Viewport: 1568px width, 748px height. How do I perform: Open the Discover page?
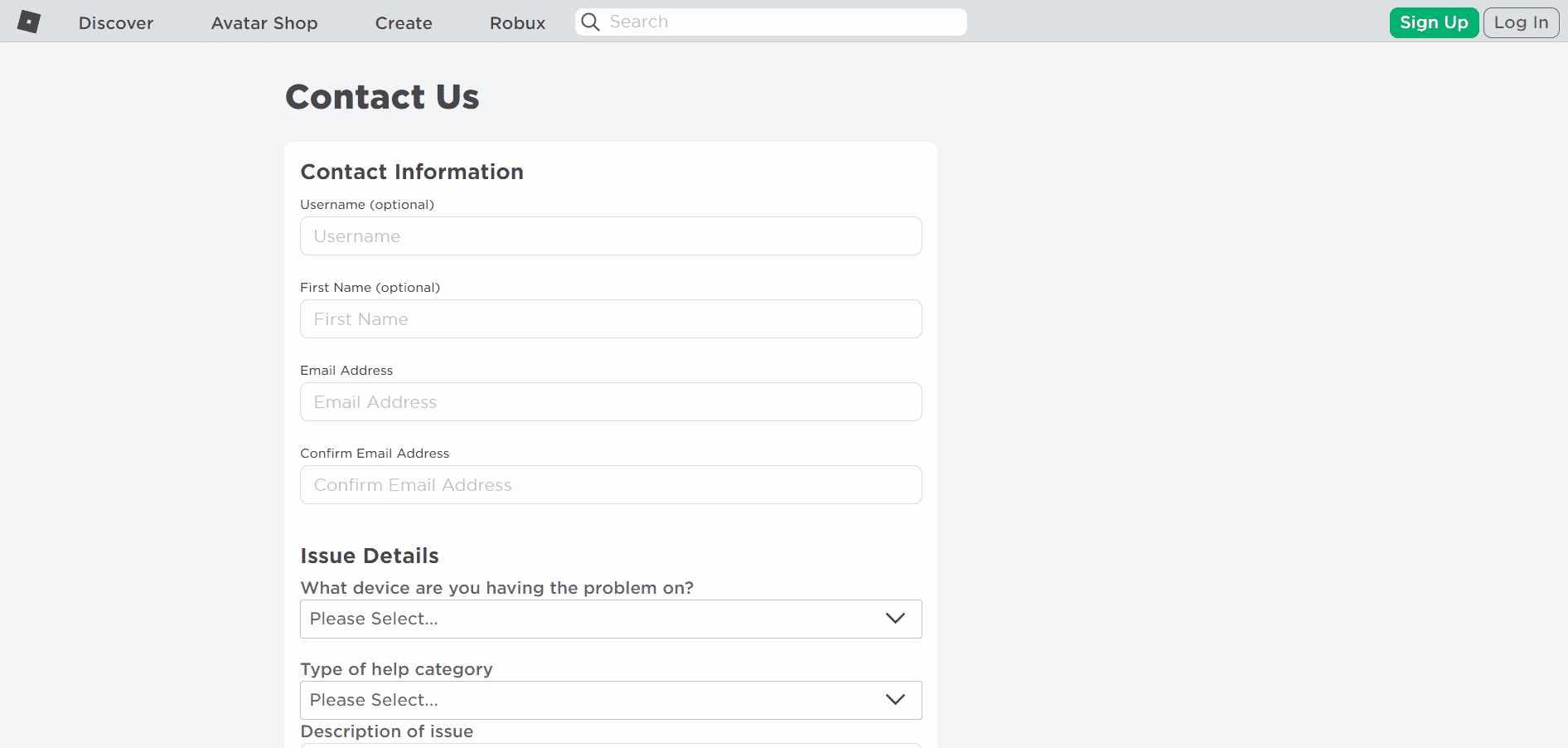tap(116, 23)
